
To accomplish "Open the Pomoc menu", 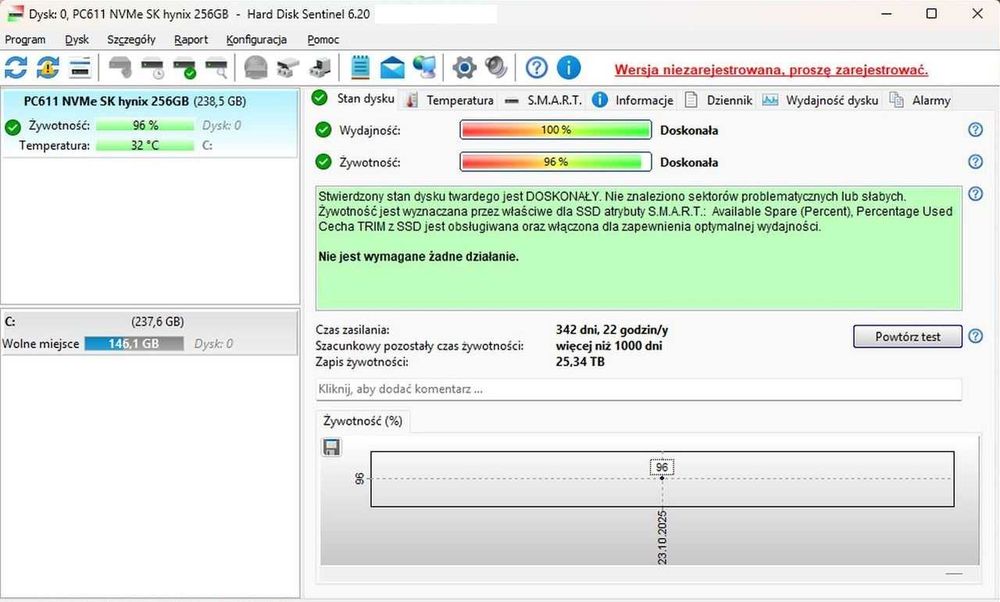I will tap(323, 40).
